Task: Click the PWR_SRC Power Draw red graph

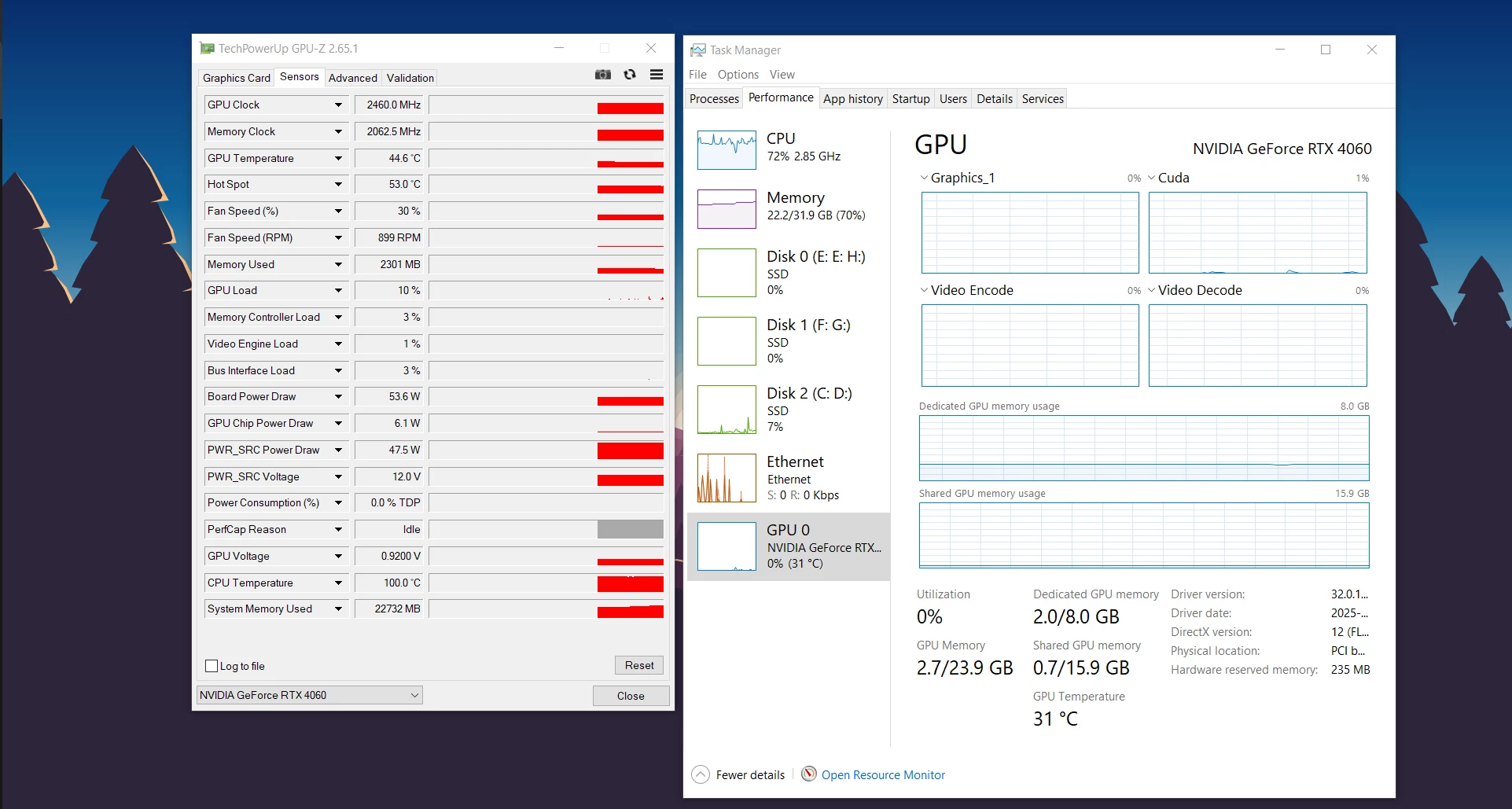Action: tap(631, 450)
